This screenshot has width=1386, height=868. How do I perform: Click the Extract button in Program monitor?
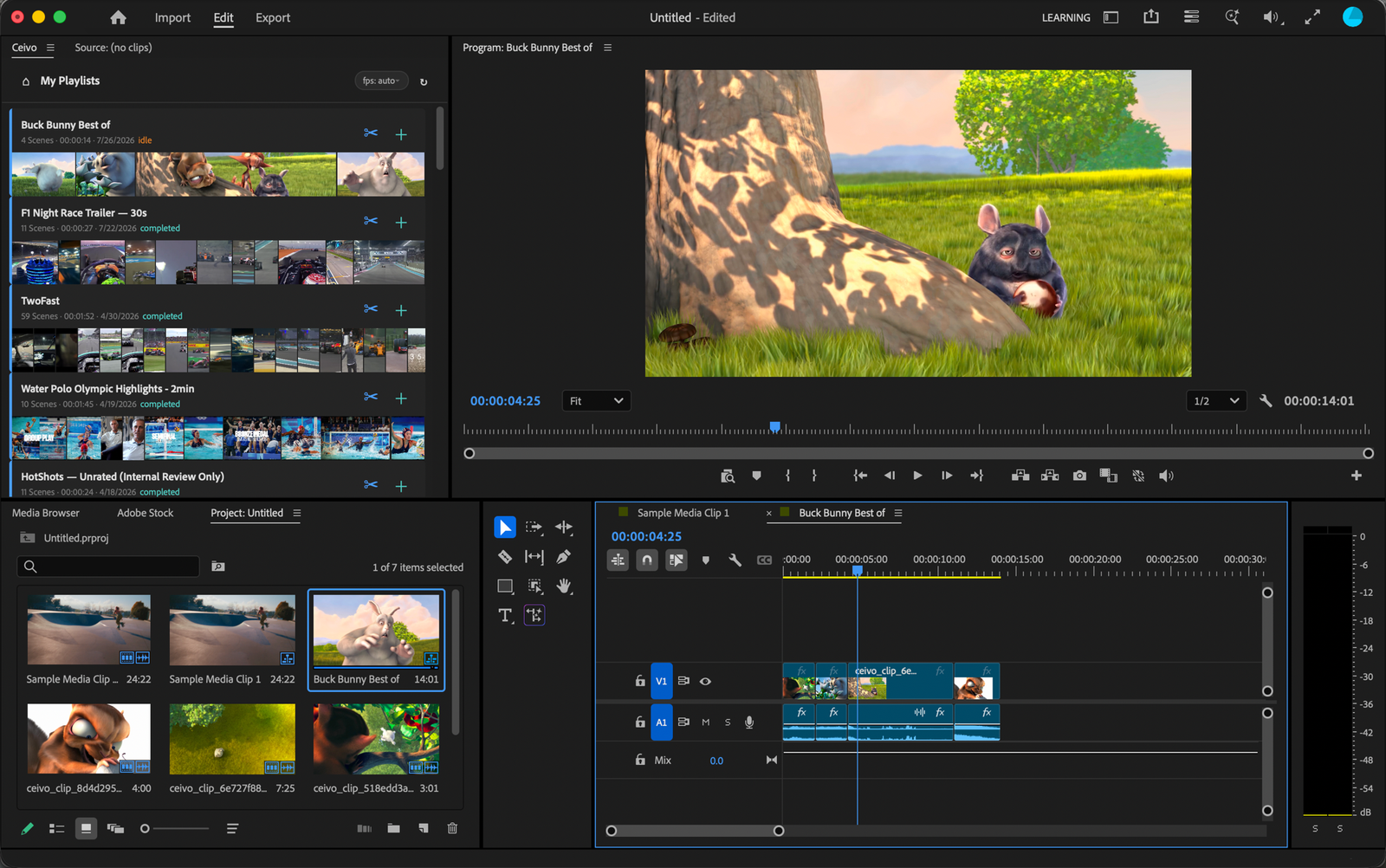[1050, 476]
